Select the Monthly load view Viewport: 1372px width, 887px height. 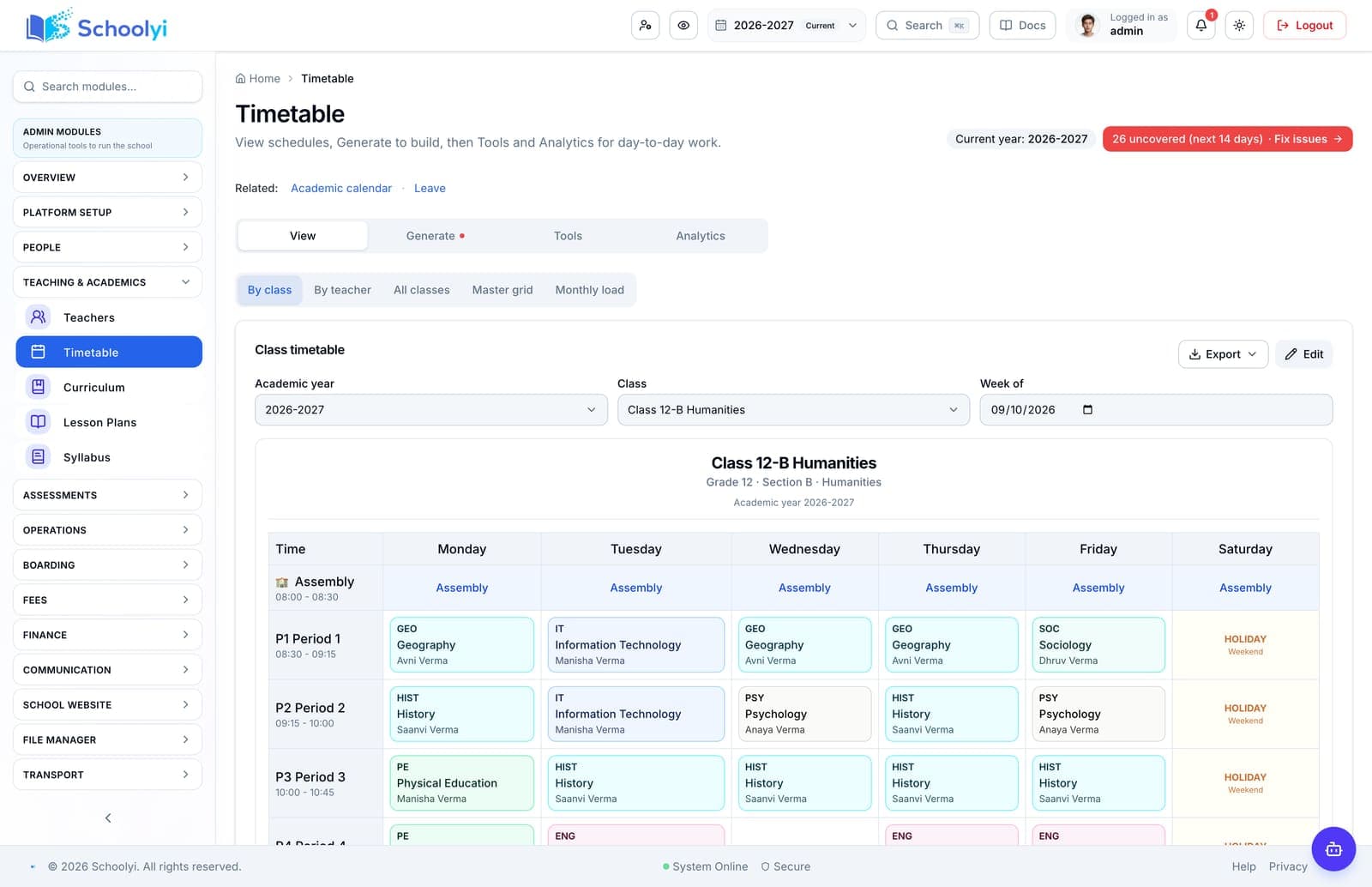click(x=589, y=290)
